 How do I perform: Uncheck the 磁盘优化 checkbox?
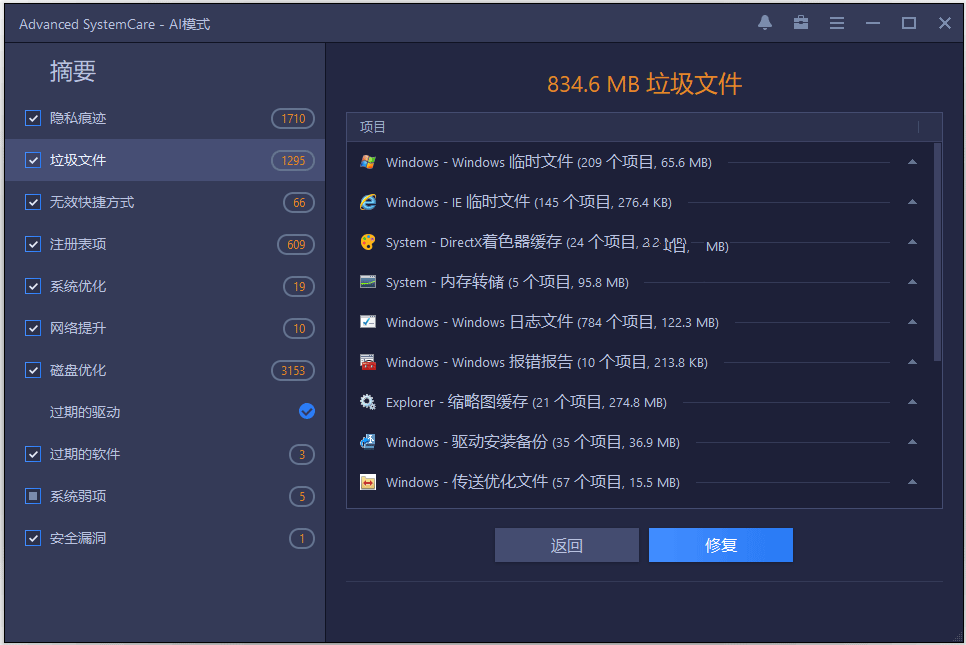(33, 370)
